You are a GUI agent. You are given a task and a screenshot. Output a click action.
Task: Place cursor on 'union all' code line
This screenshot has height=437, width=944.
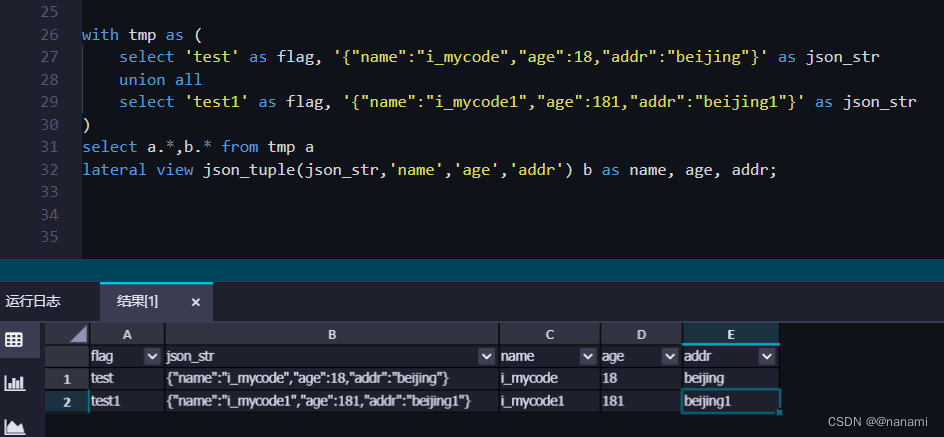pos(160,80)
